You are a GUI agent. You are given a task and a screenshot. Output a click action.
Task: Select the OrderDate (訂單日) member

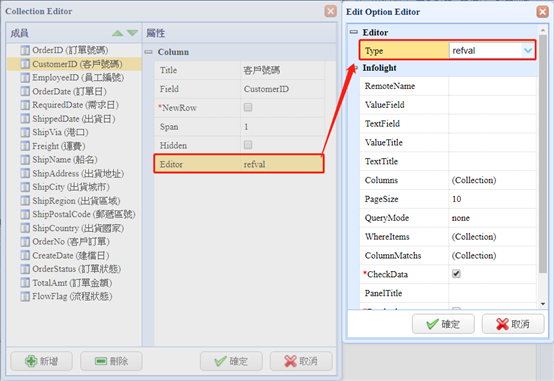(69, 92)
